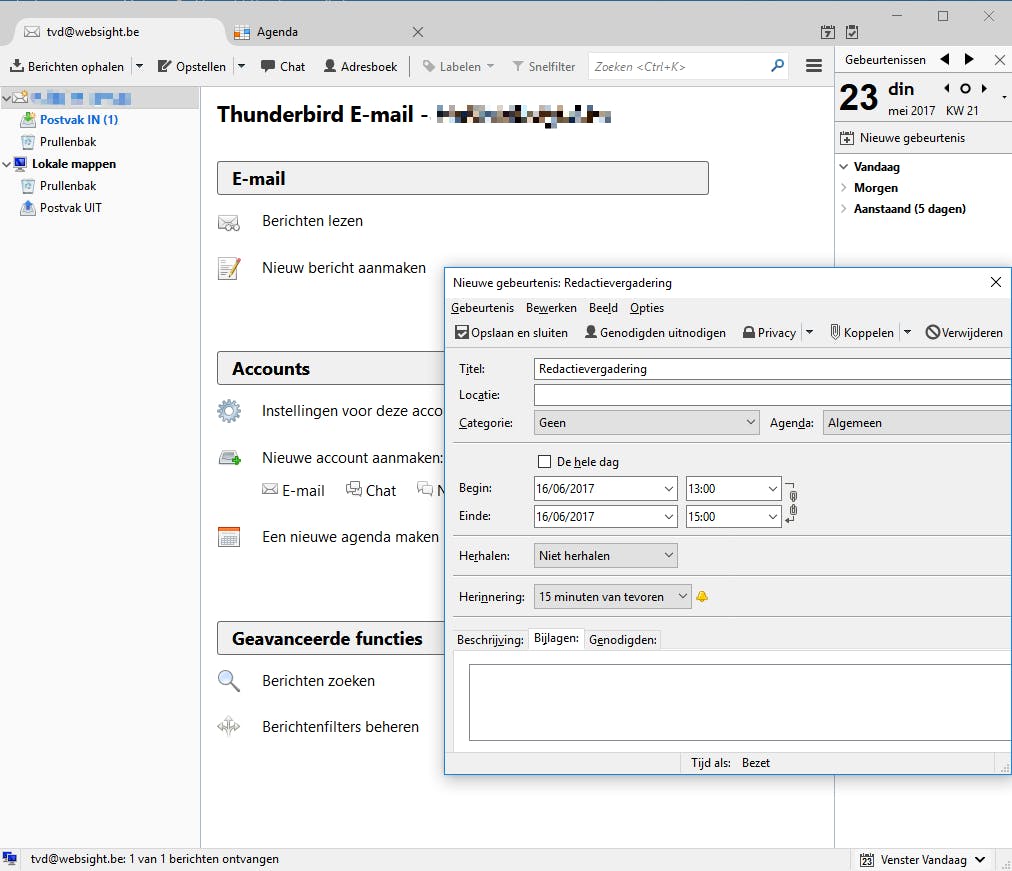Click Chat under Nieuwe account aanmaken
Screen dimensions: 1012x871
click(x=371, y=490)
